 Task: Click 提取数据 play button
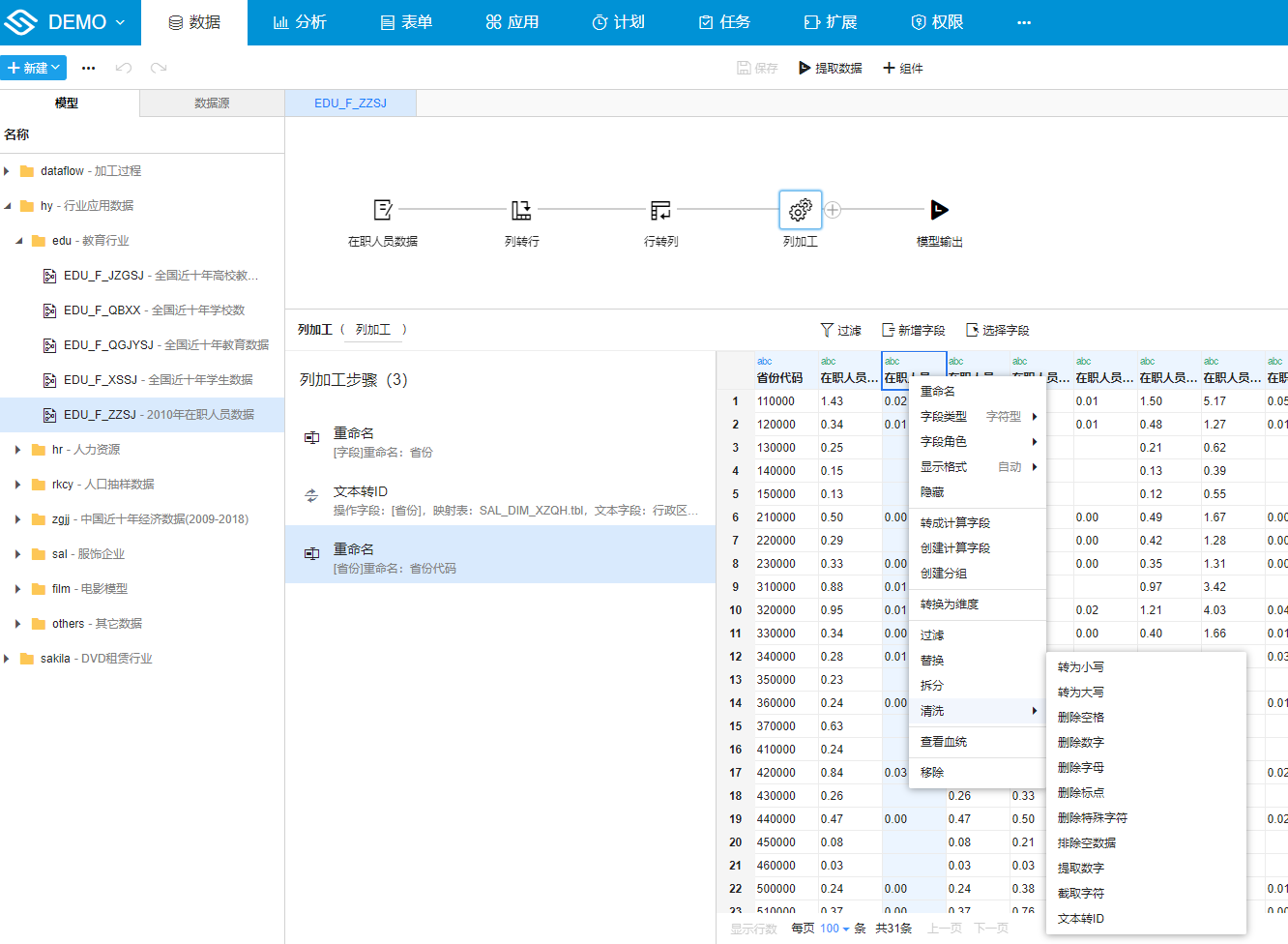830,68
